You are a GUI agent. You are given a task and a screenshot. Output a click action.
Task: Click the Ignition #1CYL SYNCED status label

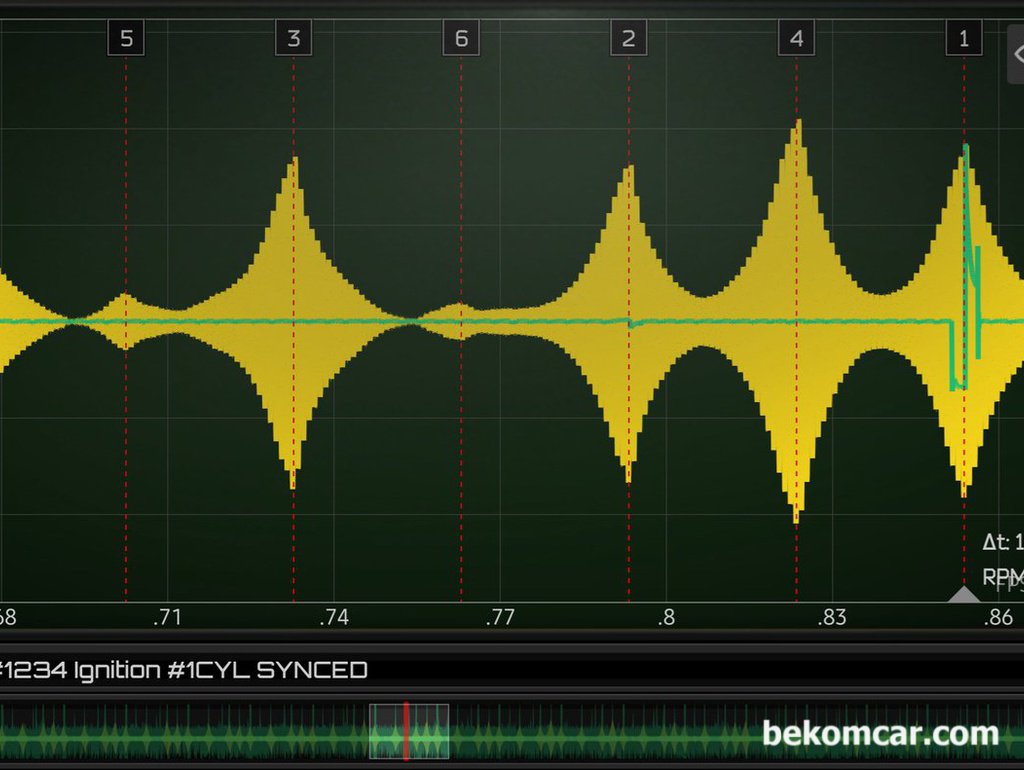click(183, 670)
